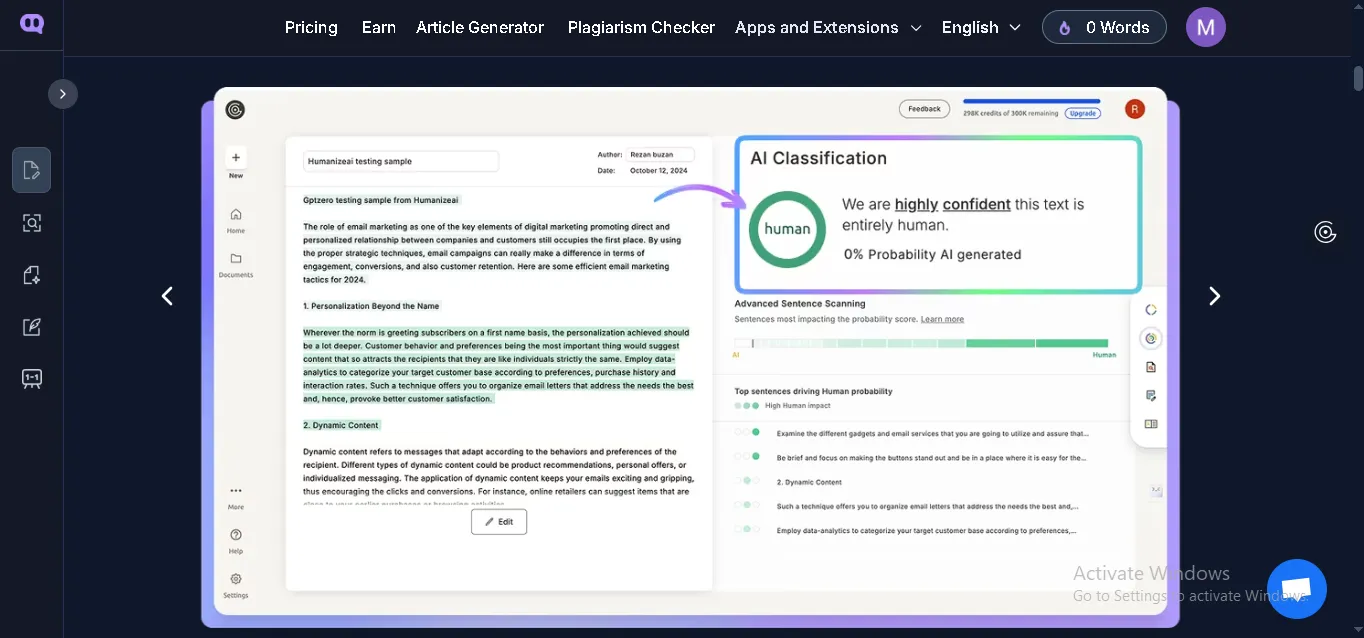Click the green human score ring

787,229
